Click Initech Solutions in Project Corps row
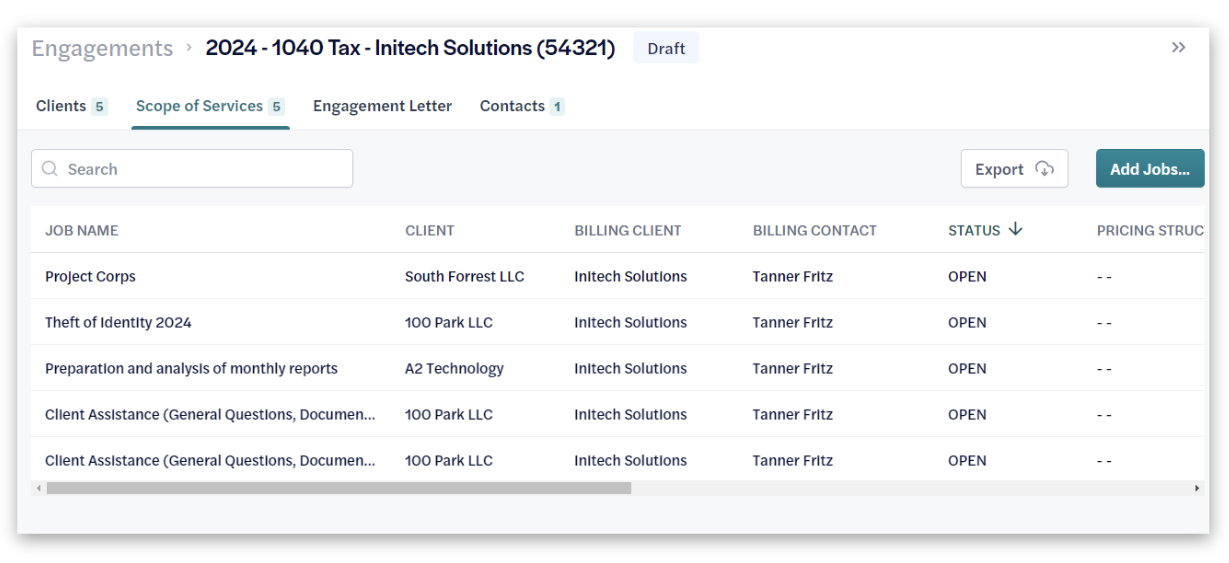 point(630,277)
